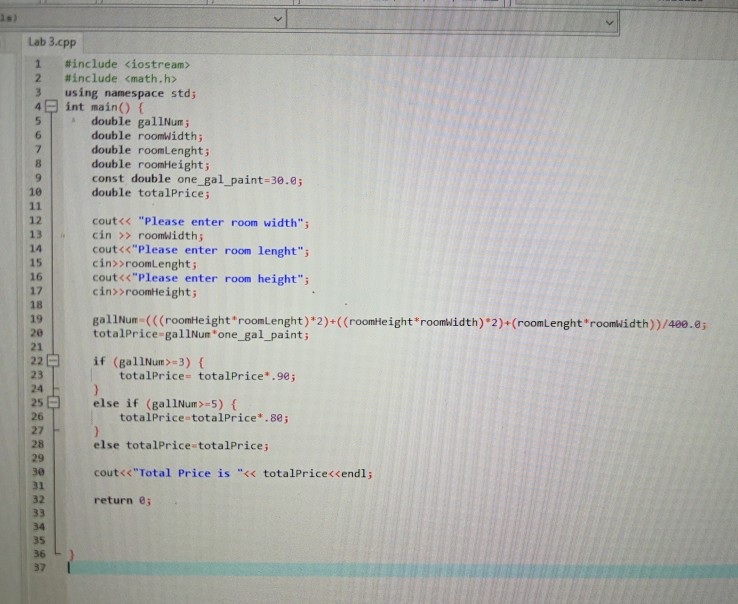Viewport: 738px width, 604px height.
Task: Click the "Please enter room lenght" string
Action: click(217, 250)
